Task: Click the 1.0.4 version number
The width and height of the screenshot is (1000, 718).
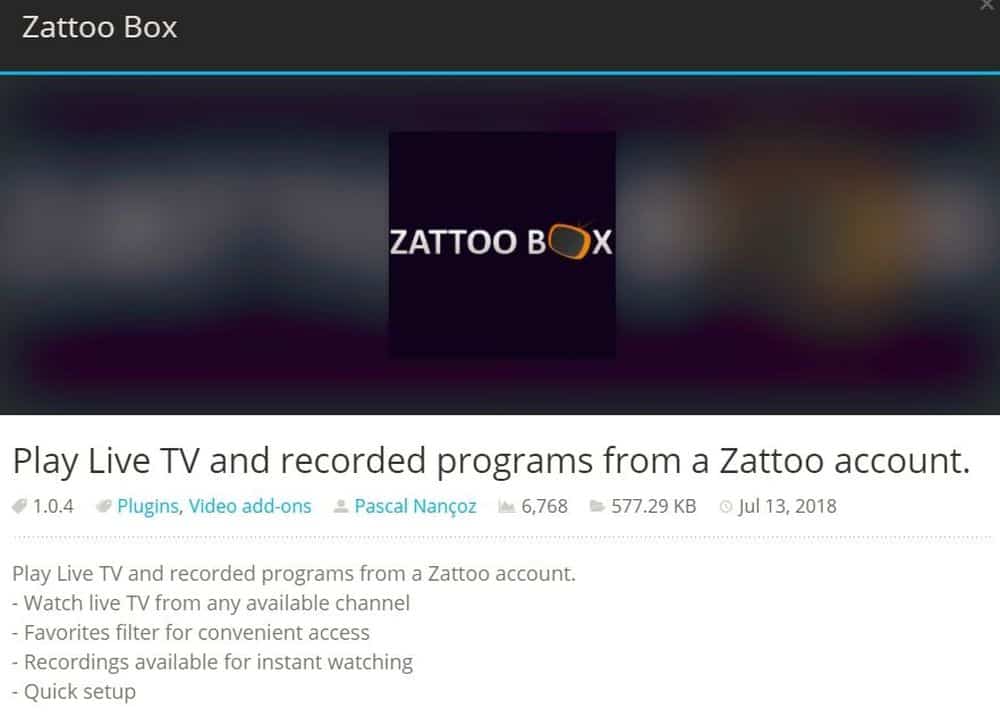Action: tap(53, 506)
